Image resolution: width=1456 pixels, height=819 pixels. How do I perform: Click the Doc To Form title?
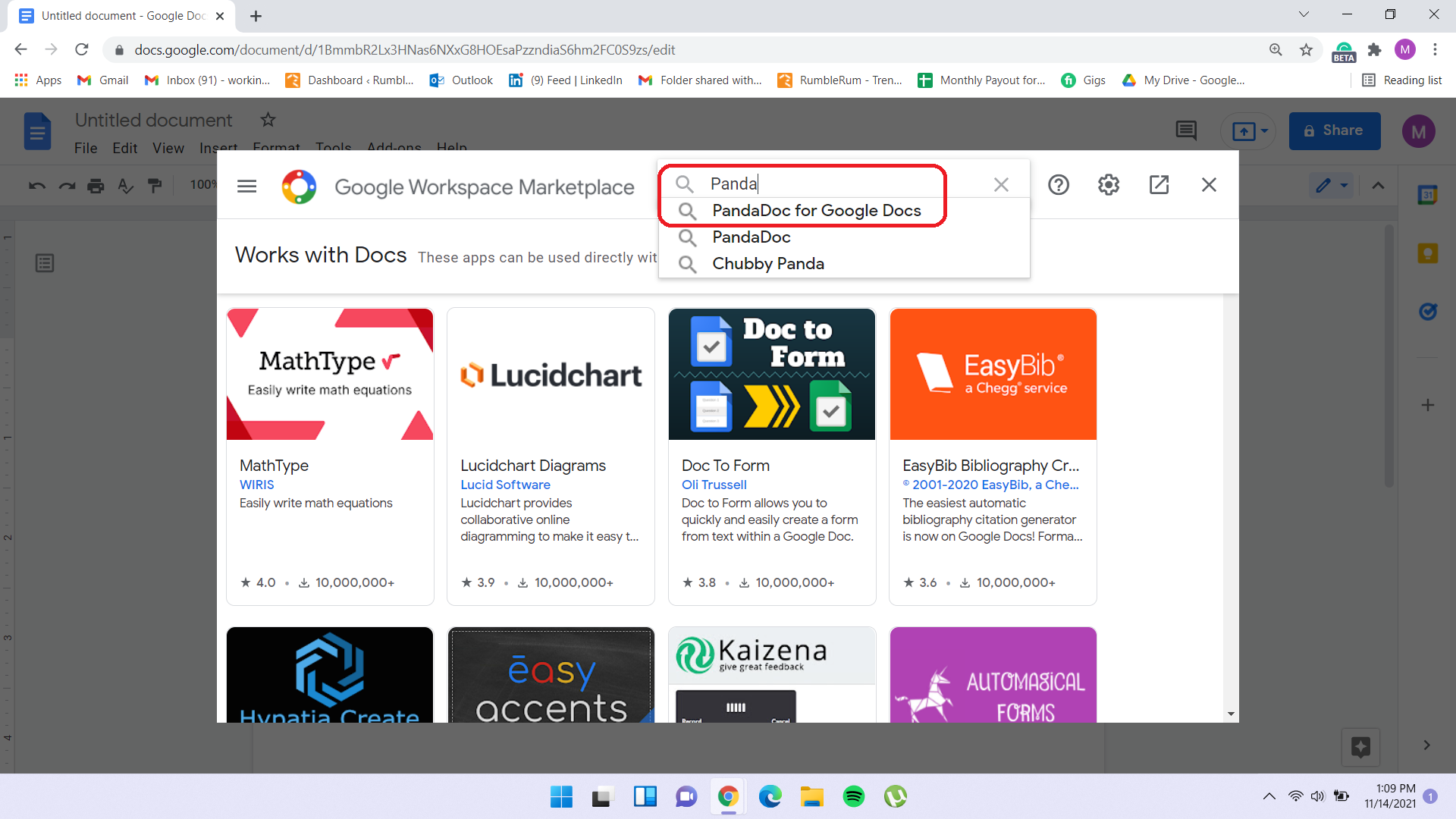[x=726, y=466]
